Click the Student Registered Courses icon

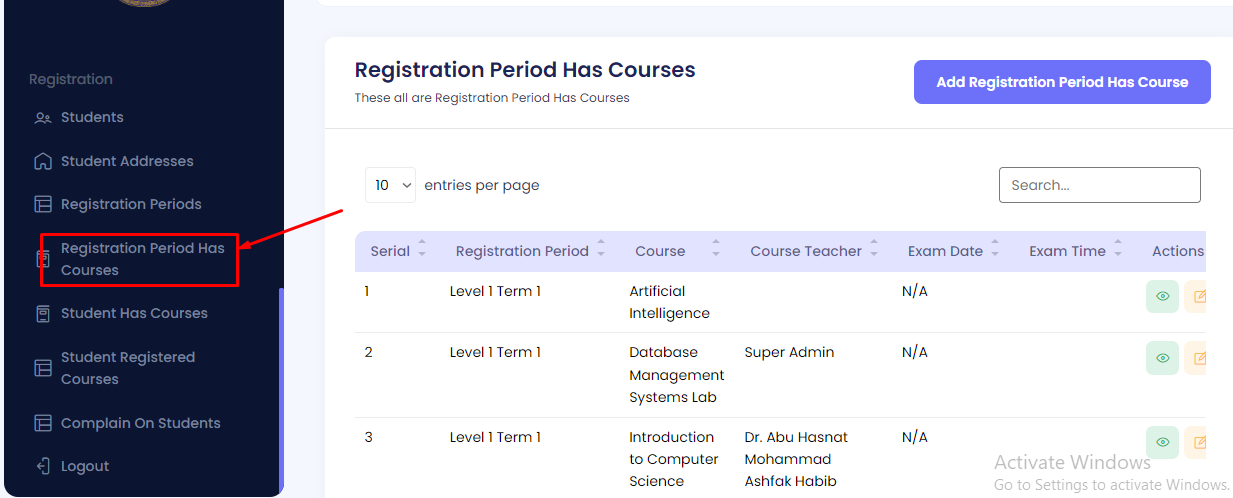pyautogui.click(x=42, y=368)
